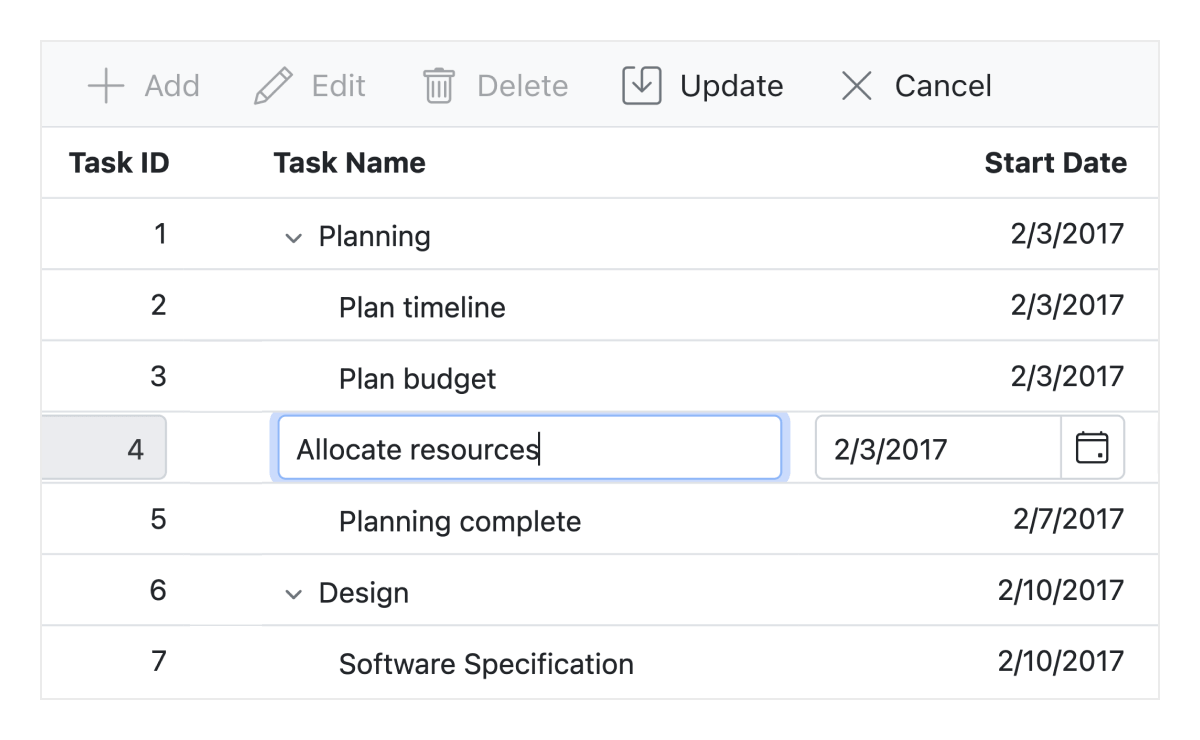
Task: Click the chevron next to Design
Action: coord(292,592)
